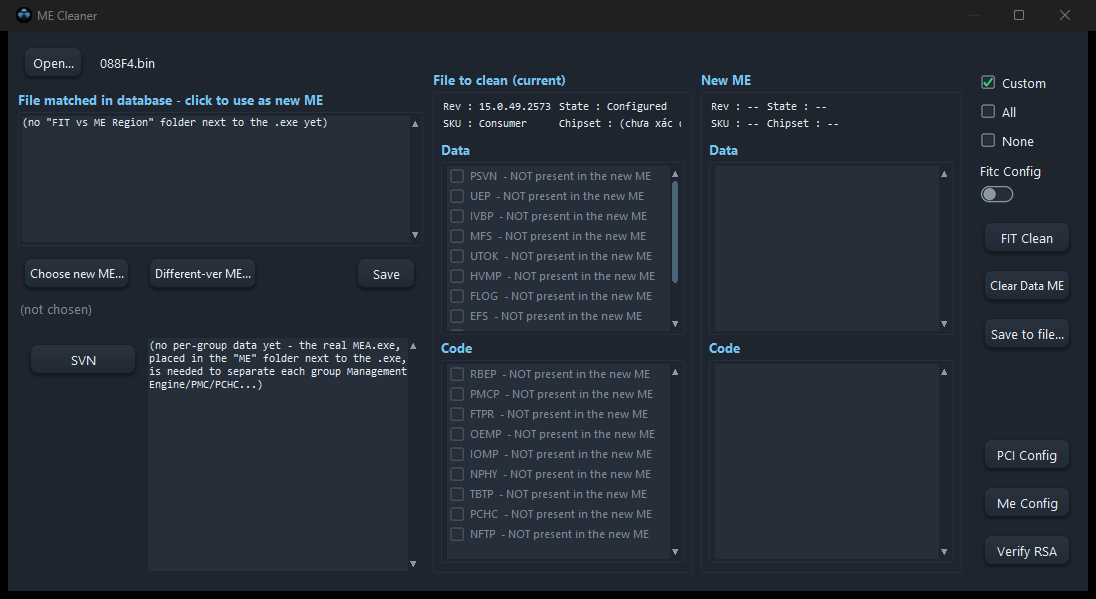Click current file Data list scrollbar thumb
This screenshot has height=599, width=1096.
pos(675,232)
